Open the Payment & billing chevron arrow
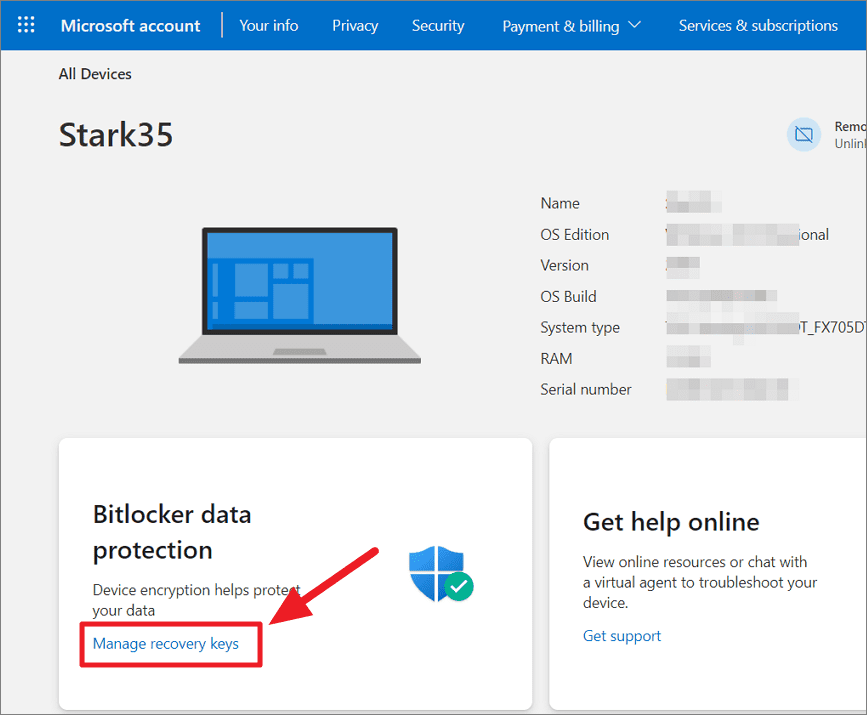Image resolution: width=867 pixels, height=715 pixels. [634, 26]
